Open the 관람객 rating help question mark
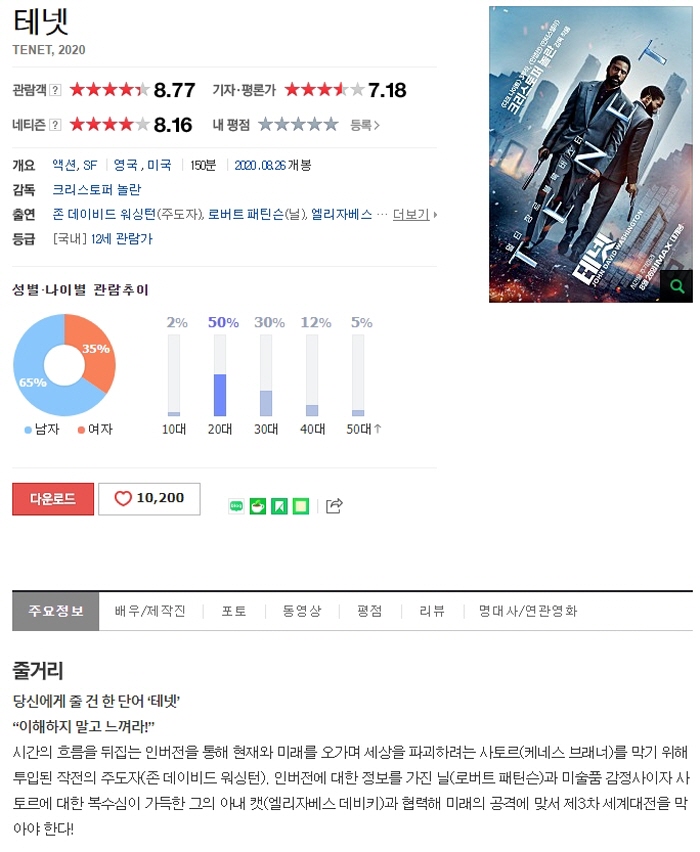This screenshot has width=700, height=852. coord(55,90)
